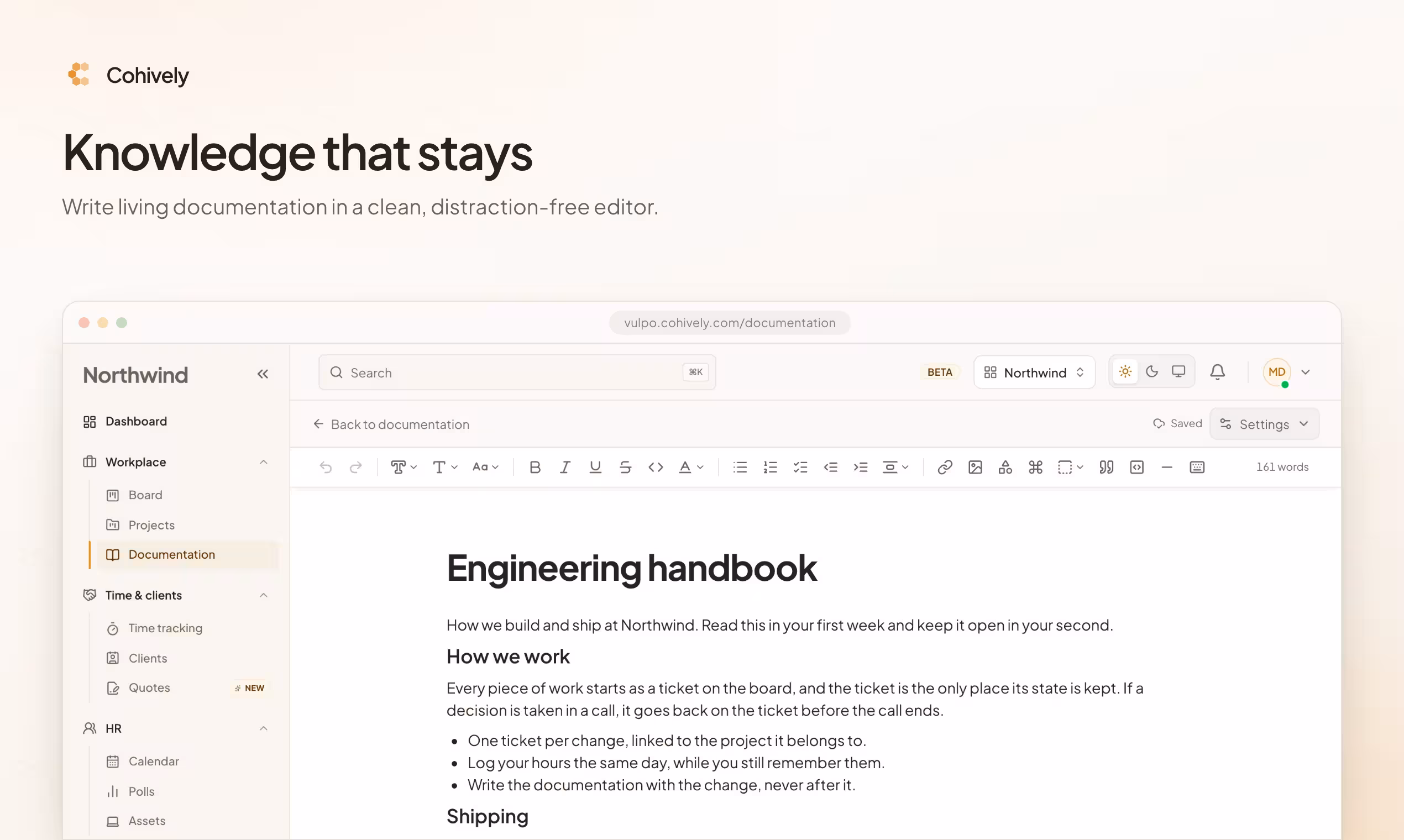Image resolution: width=1404 pixels, height=840 pixels.
Task: Toggle italic formatting
Action: coord(564,467)
